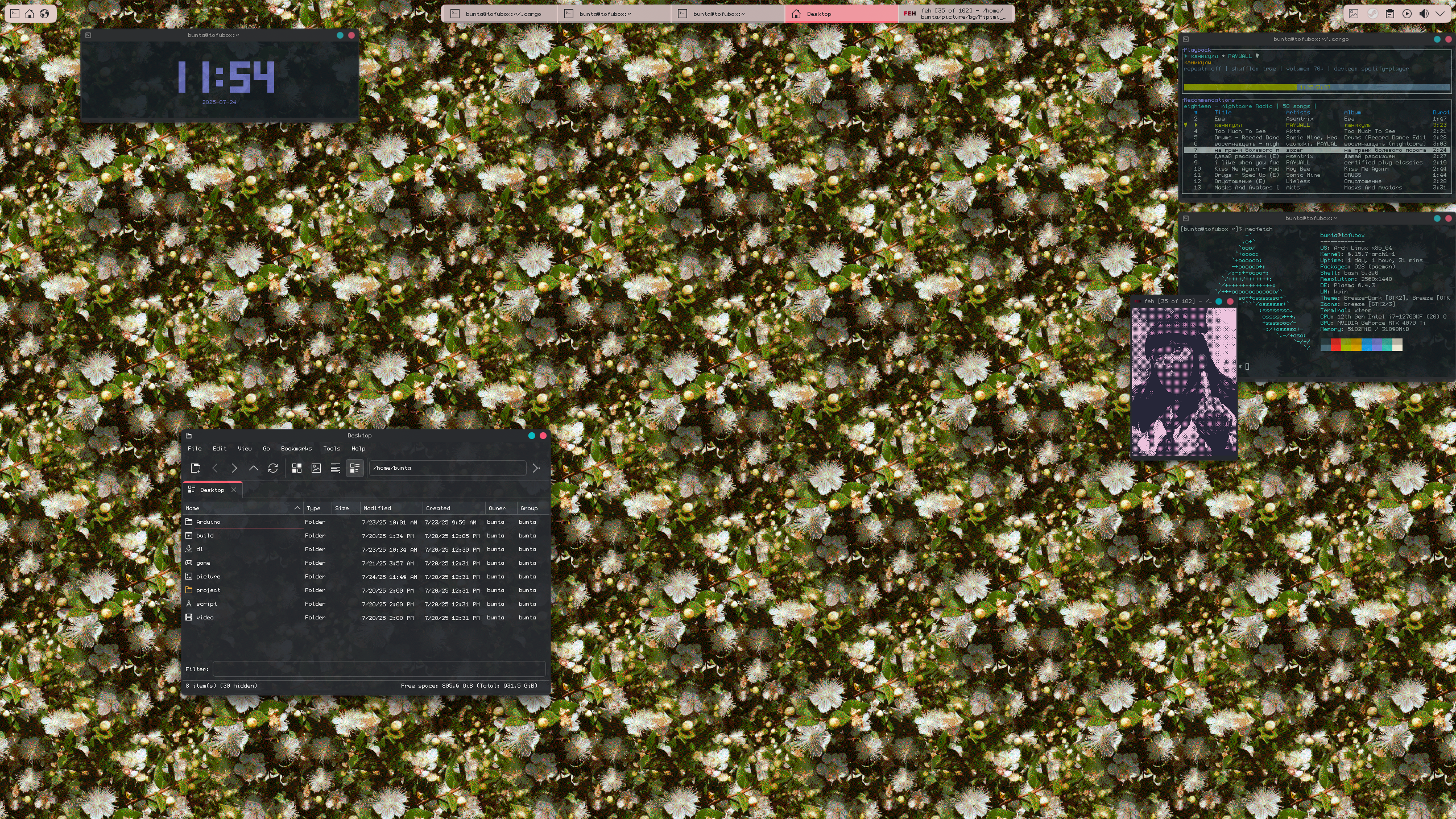Click the /home/bunta path bar

click(x=448, y=468)
